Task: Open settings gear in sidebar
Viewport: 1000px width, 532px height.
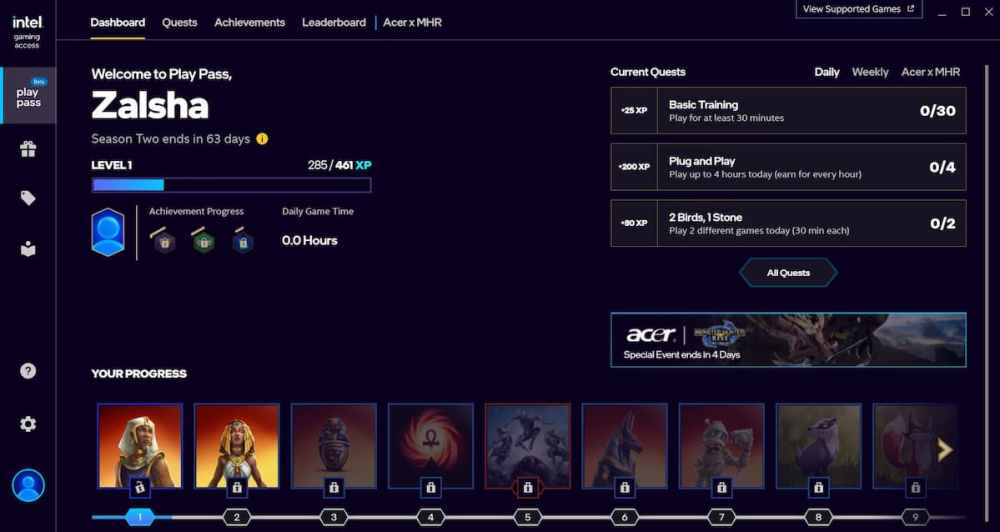Action: (x=28, y=424)
